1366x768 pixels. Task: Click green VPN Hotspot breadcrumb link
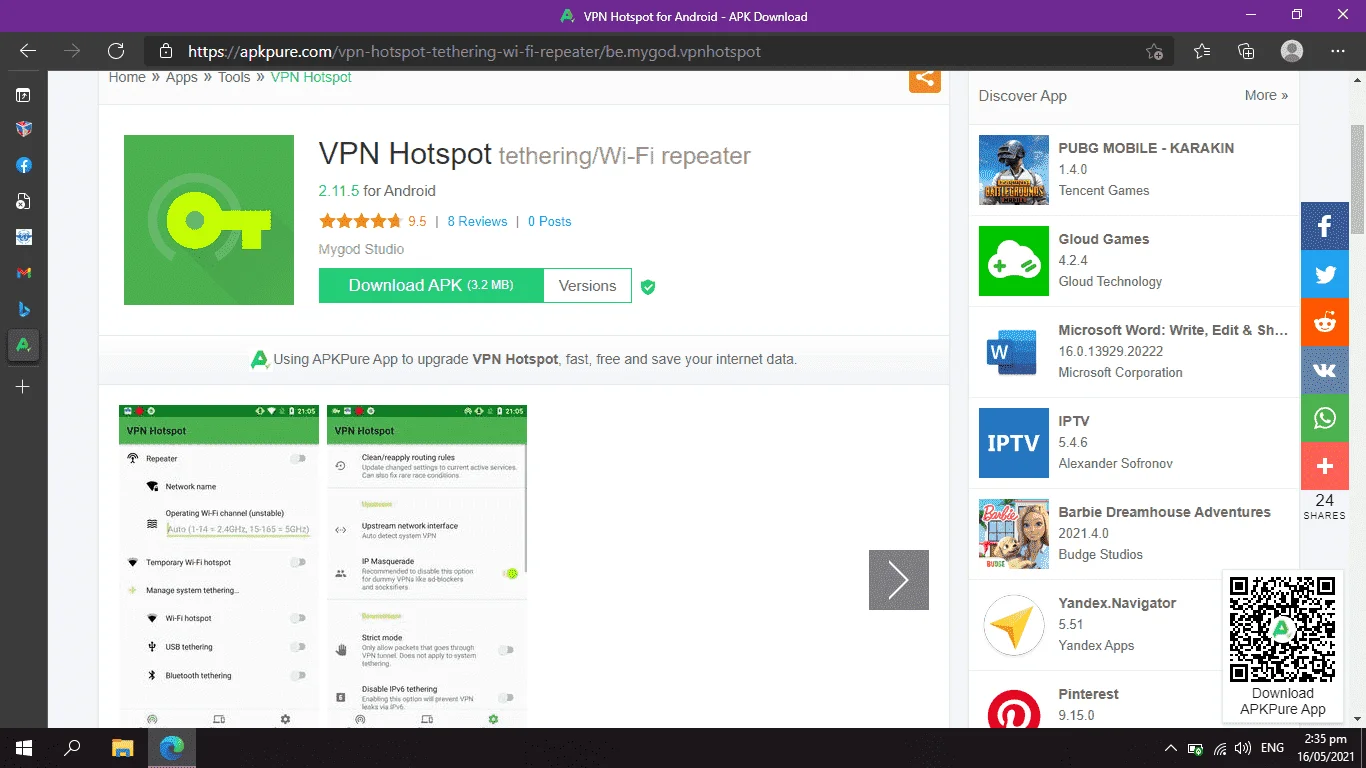[x=311, y=77]
